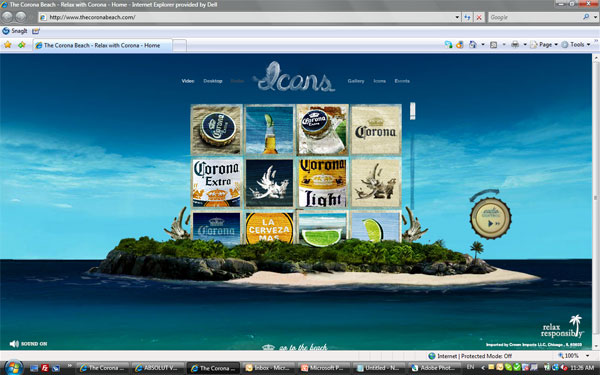
Task: Select the Corona Extra label thumbnail
Action: coord(217,183)
